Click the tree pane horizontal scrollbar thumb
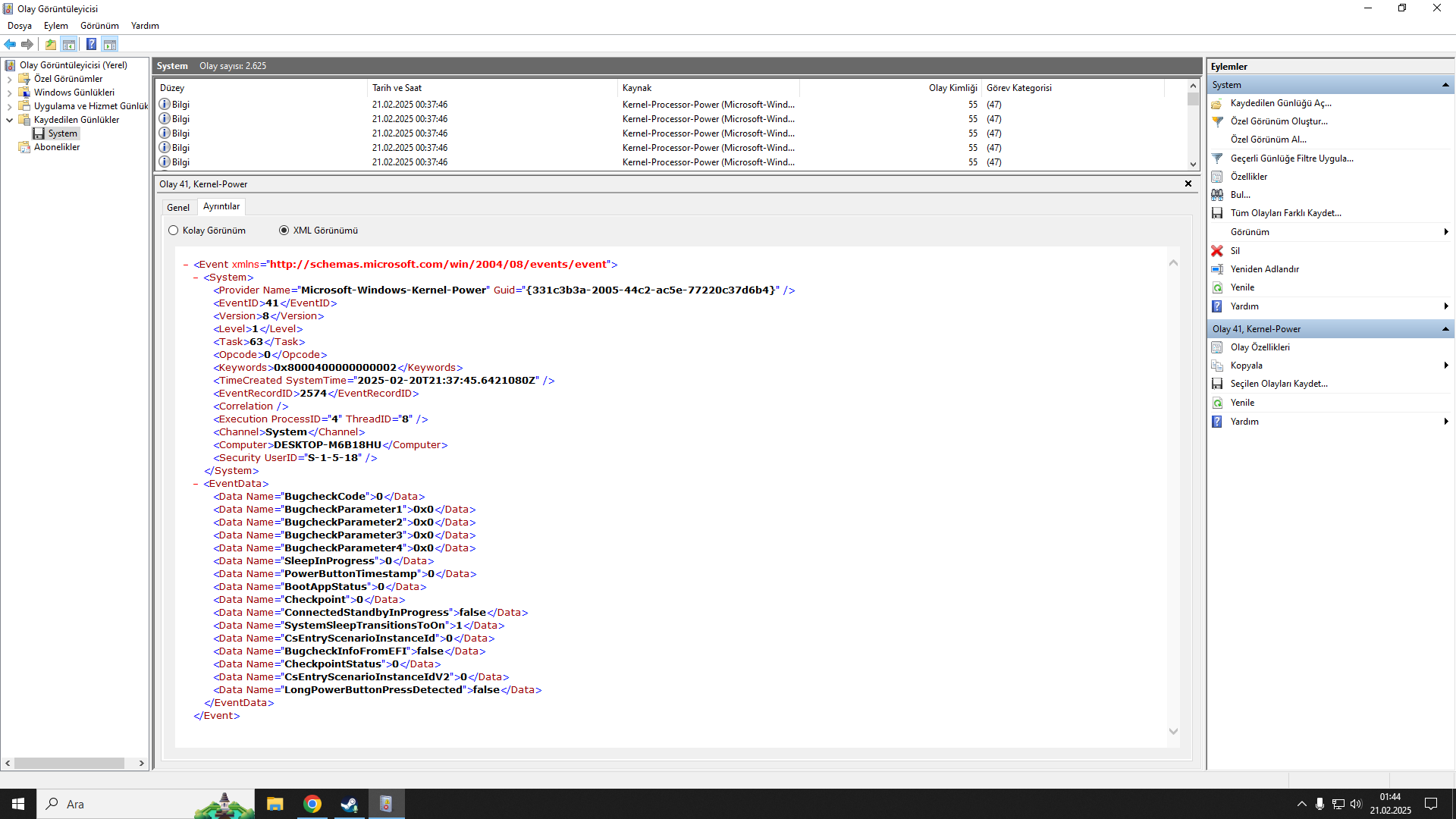The height and width of the screenshot is (819, 1456). tap(69, 764)
